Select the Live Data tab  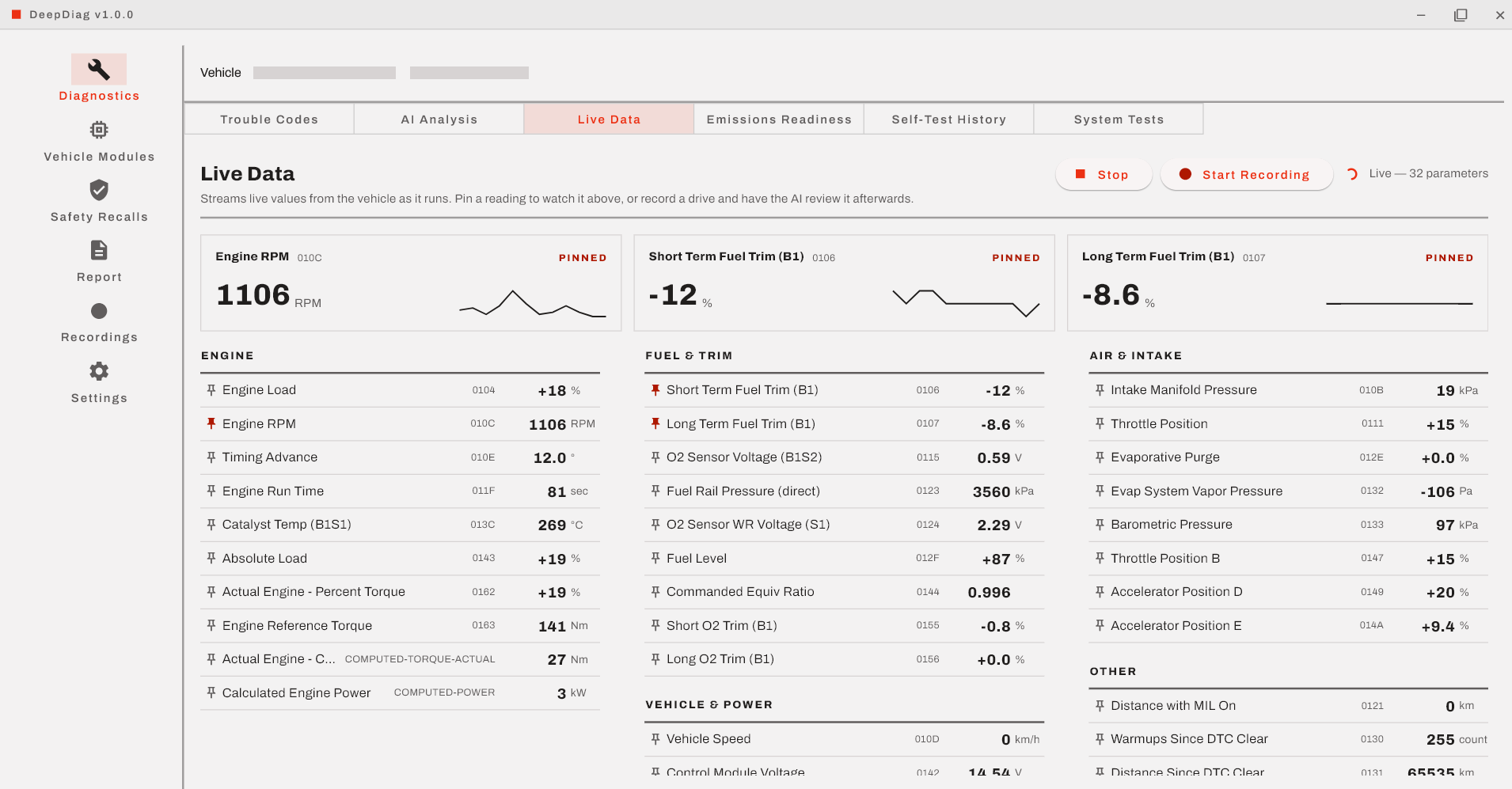tap(609, 119)
